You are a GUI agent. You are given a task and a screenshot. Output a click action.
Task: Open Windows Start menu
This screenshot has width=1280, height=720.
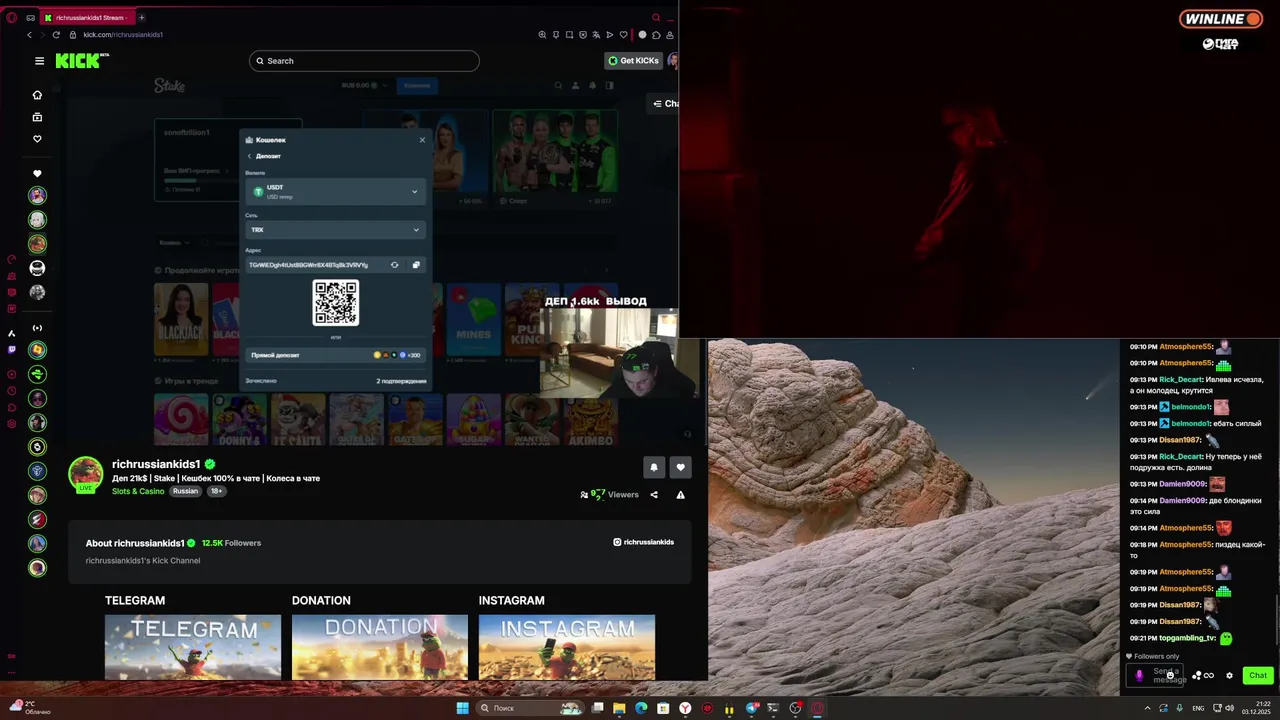click(x=462, y=708)
